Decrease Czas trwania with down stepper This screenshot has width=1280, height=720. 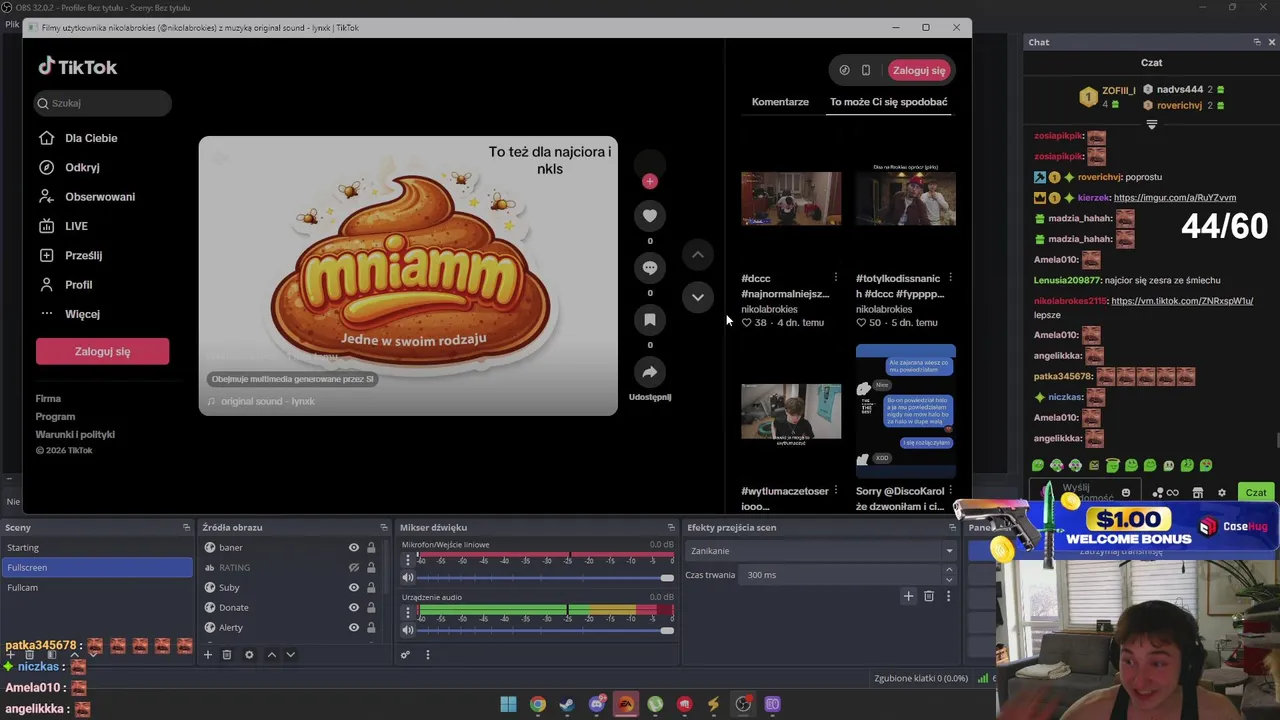point(949,579)
